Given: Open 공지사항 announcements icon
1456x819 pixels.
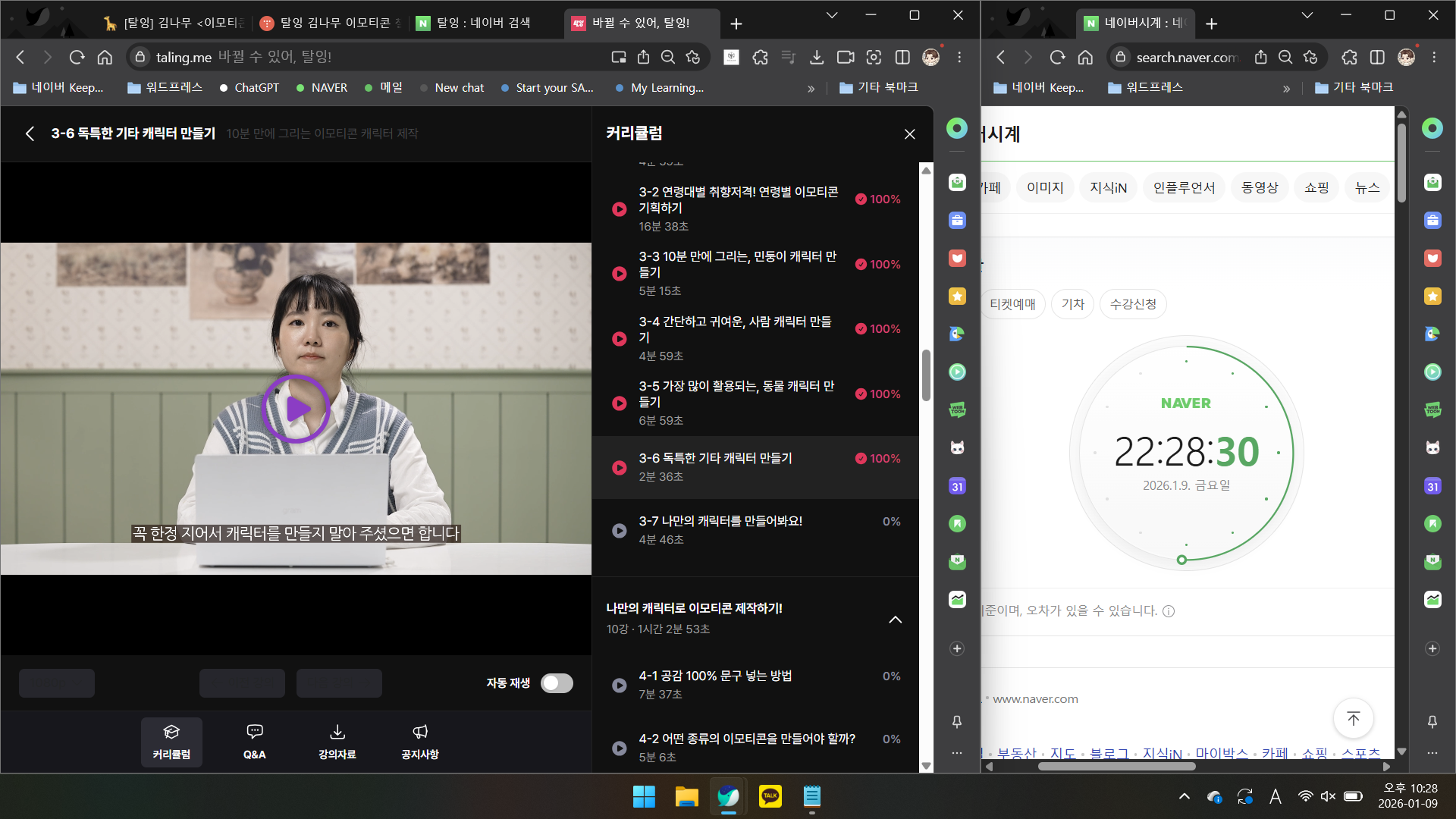Looking at the screenshot, I should (420, 741).
